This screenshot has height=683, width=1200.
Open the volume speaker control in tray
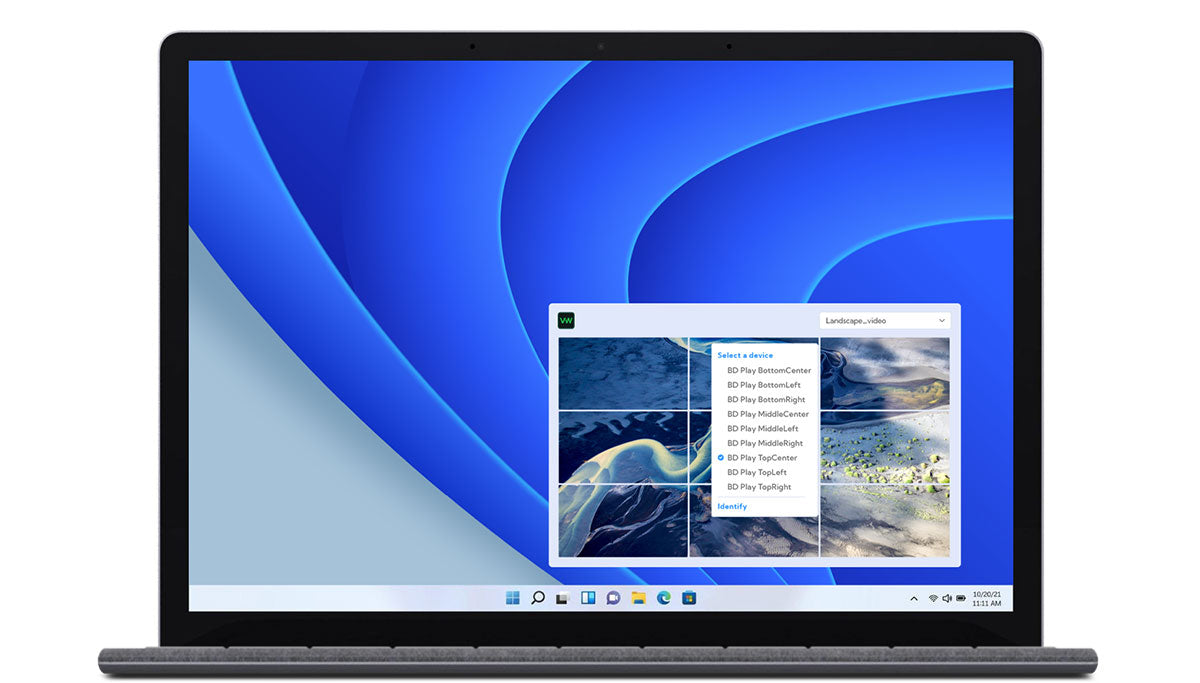click(946, 599)
